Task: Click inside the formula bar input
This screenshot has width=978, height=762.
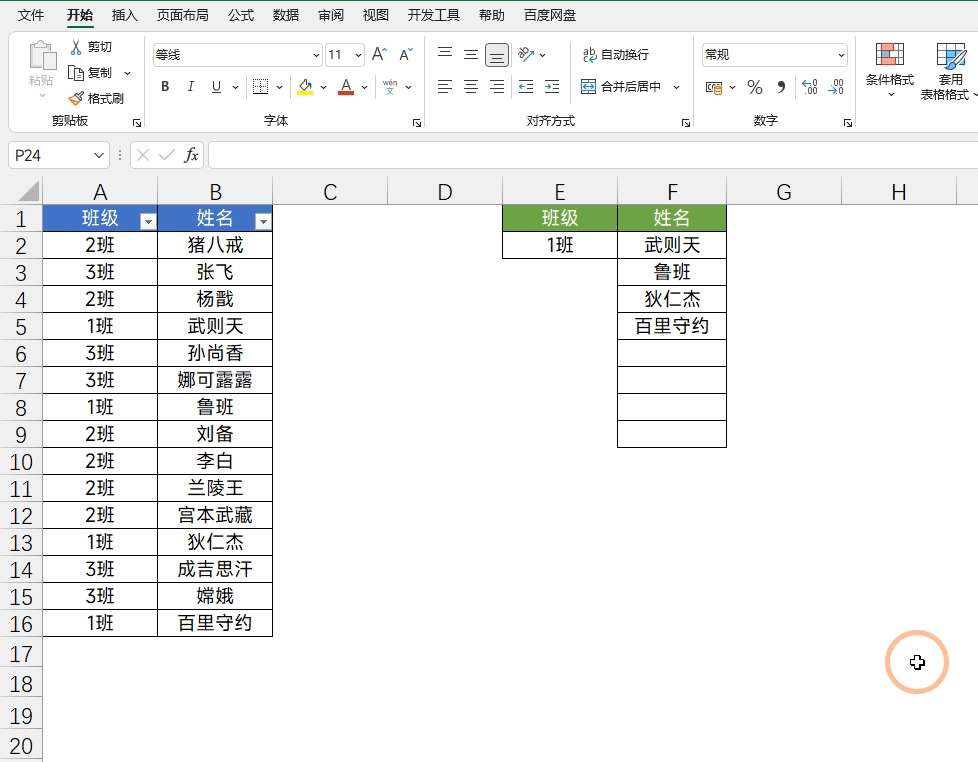Action: (593, 155)
